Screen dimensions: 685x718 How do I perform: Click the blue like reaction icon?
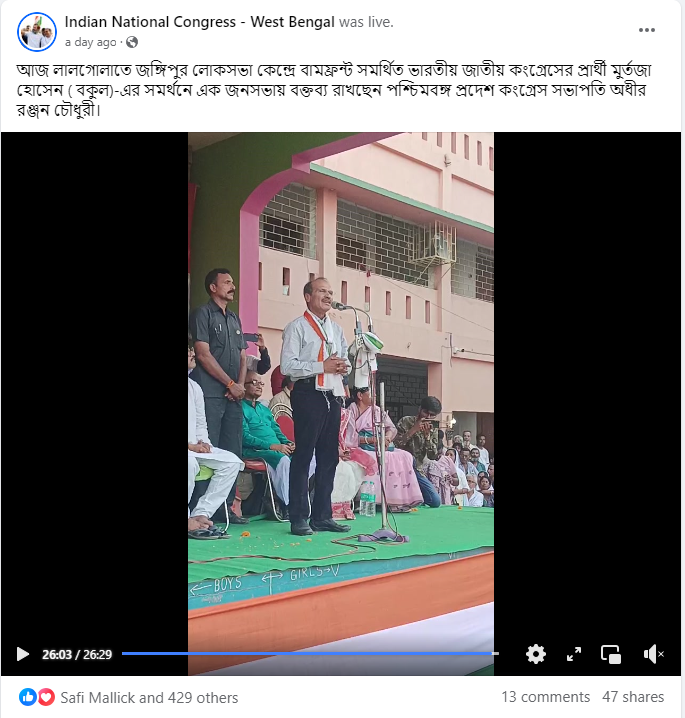point(27,697)
